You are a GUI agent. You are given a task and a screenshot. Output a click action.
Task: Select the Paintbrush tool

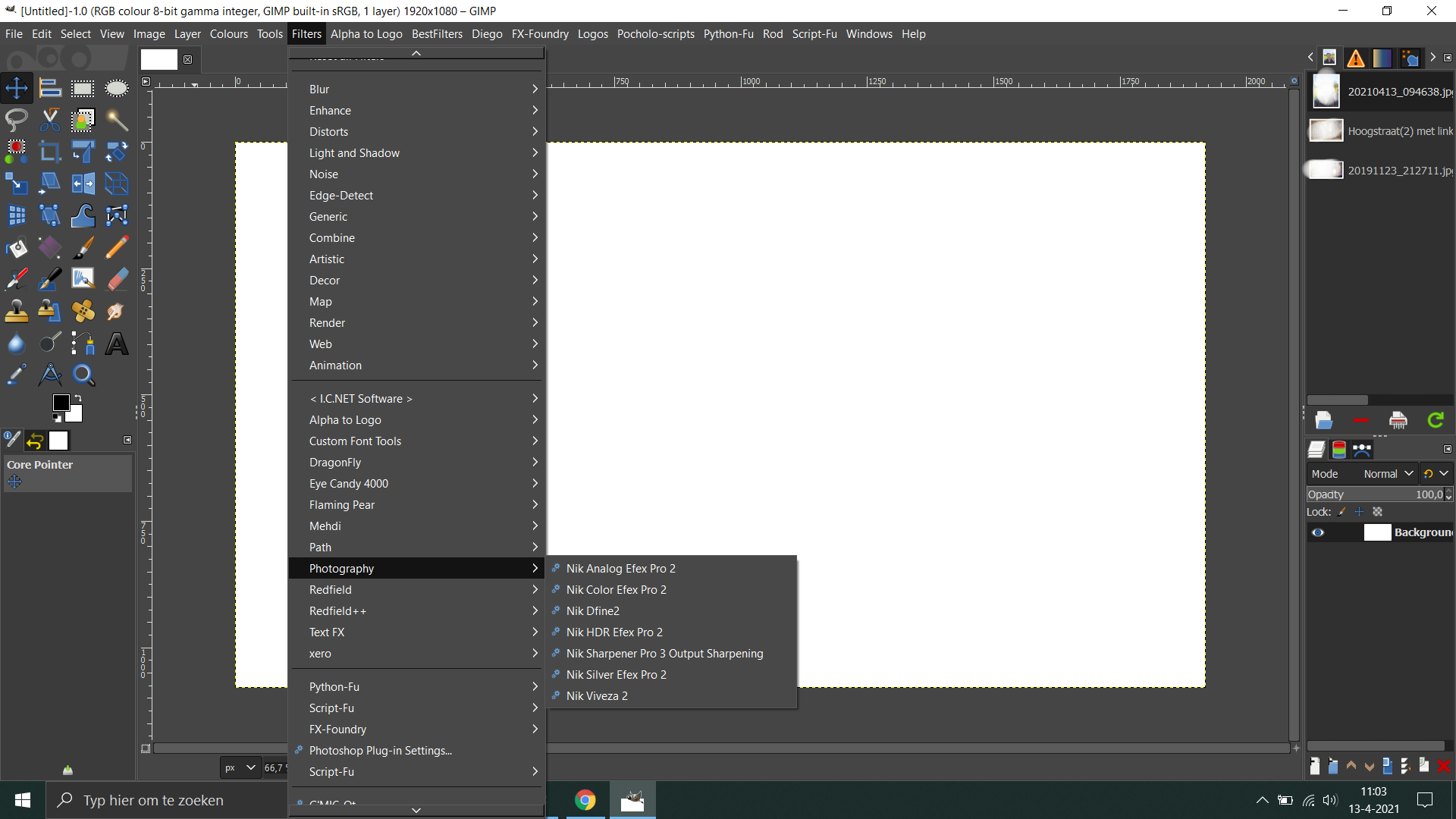pos(83,247)
